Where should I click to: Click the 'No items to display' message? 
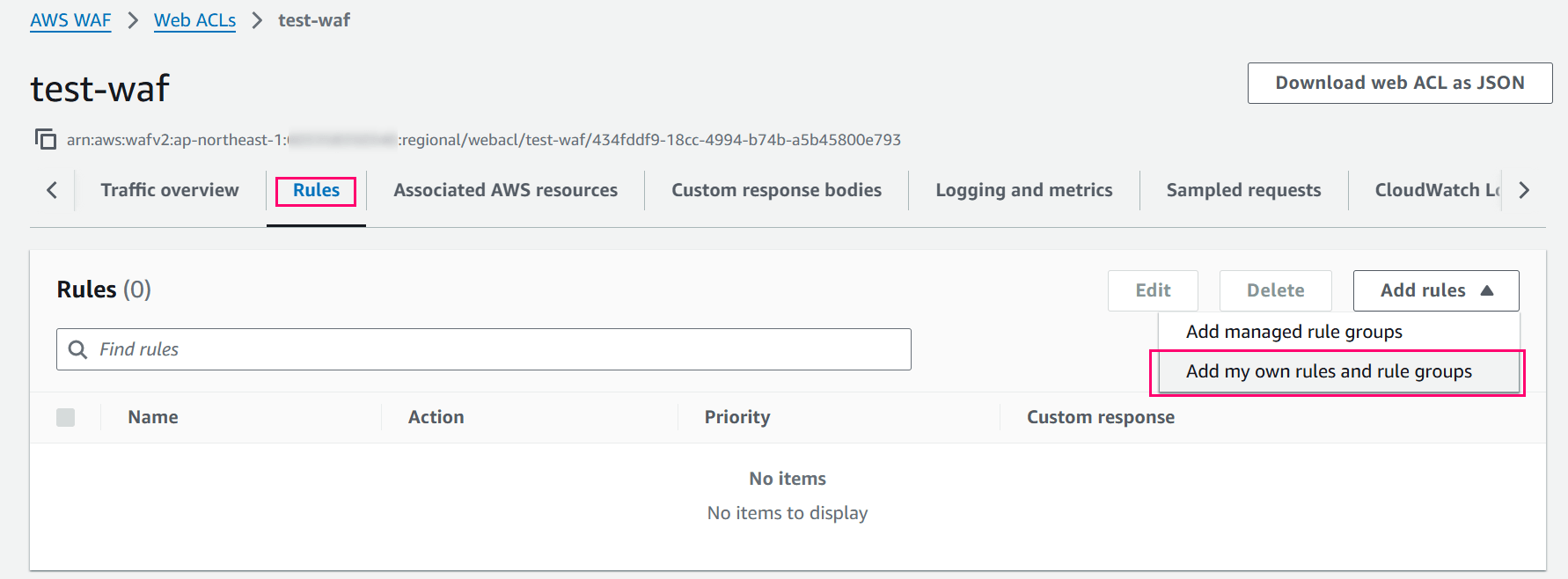tap(788, 513)
